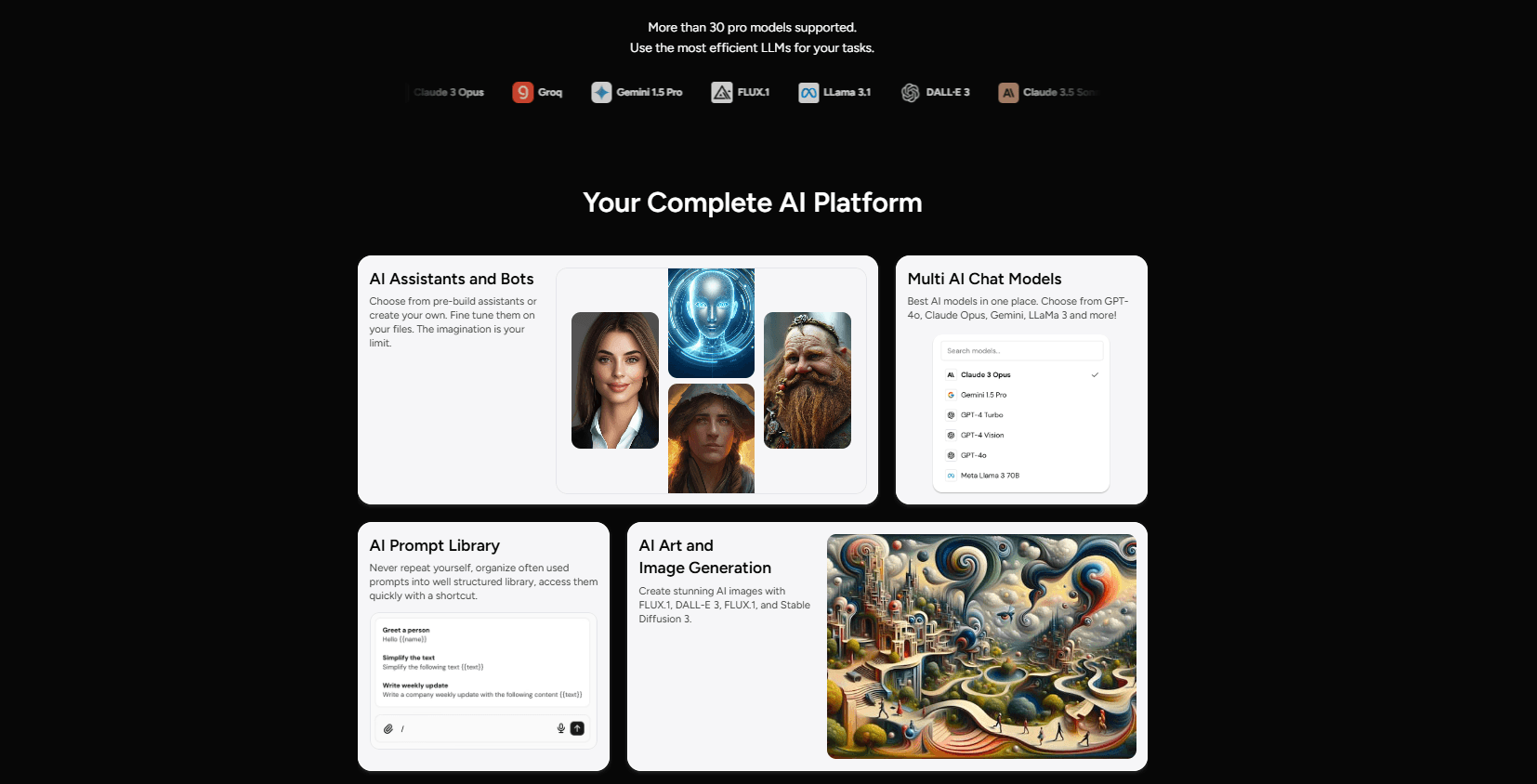Image resolution: width=1537 pixels, height=784 pixels.
Task: Click the 'LLama 3.1' label in carousel
Action: tap(847, 92)
